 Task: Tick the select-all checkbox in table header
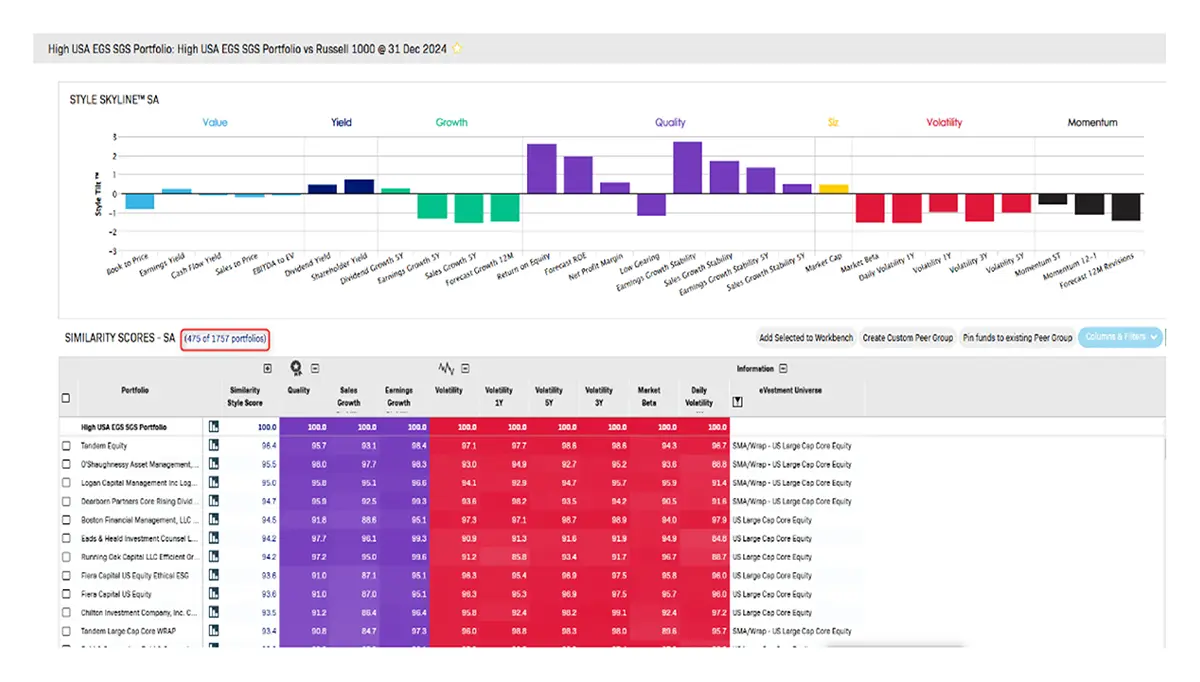pyautogui.click(x=66, y=398)
